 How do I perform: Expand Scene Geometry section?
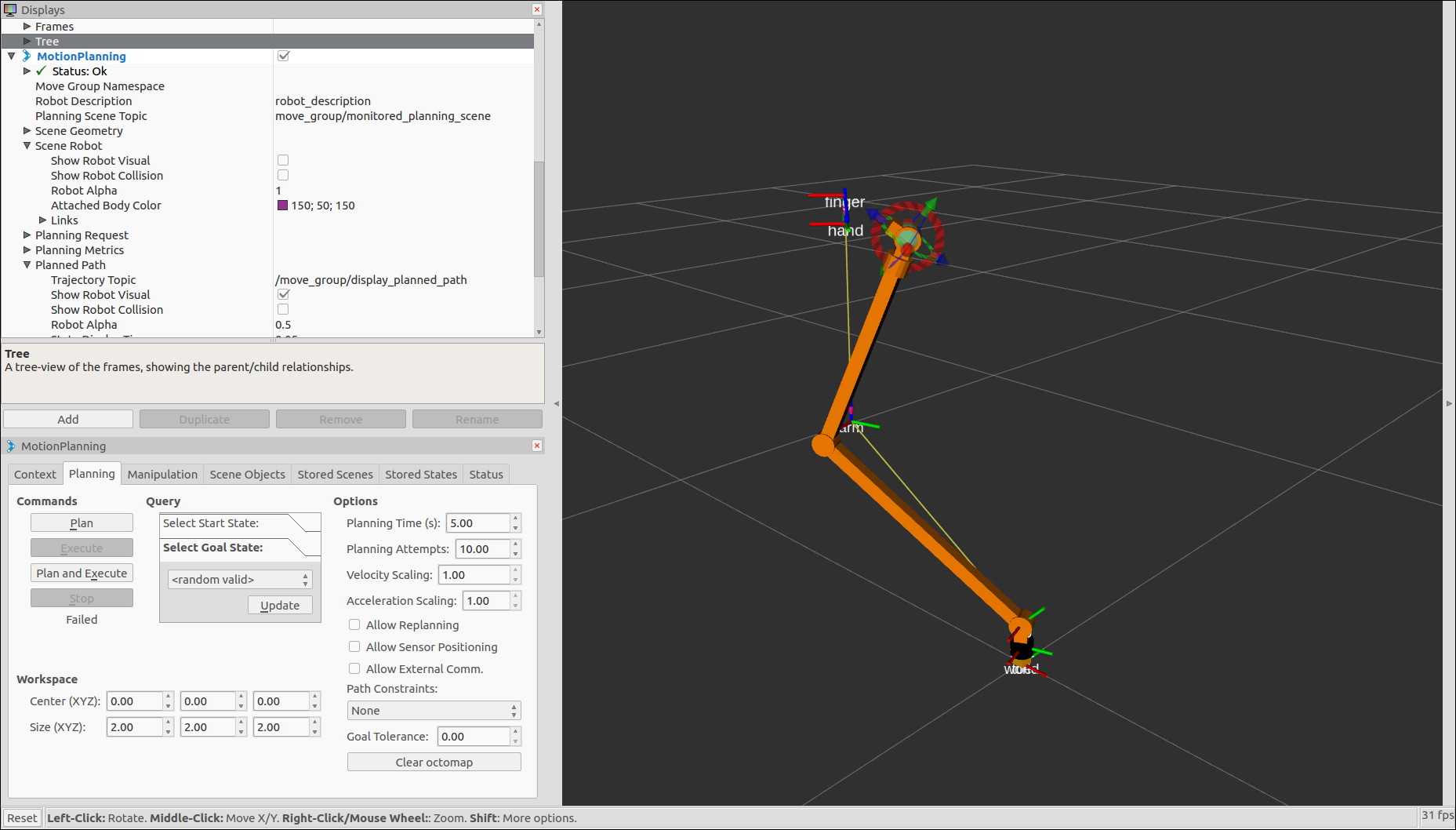(x=27, y=130)
